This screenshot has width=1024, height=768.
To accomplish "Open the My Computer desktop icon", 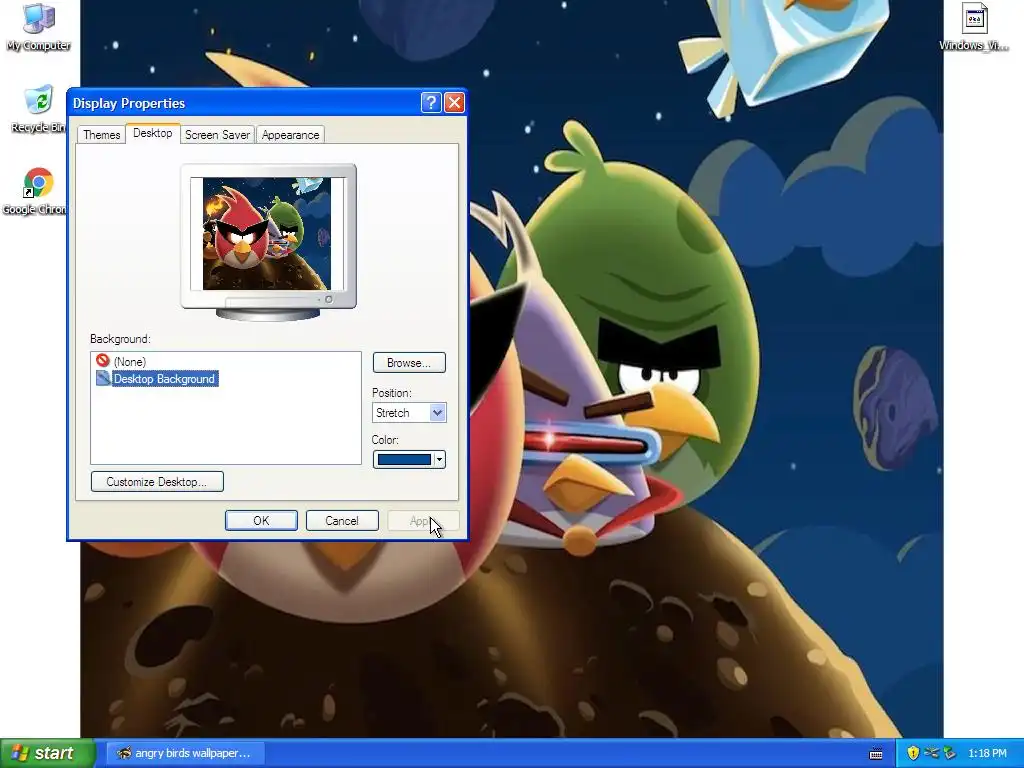I will point(39,27).
